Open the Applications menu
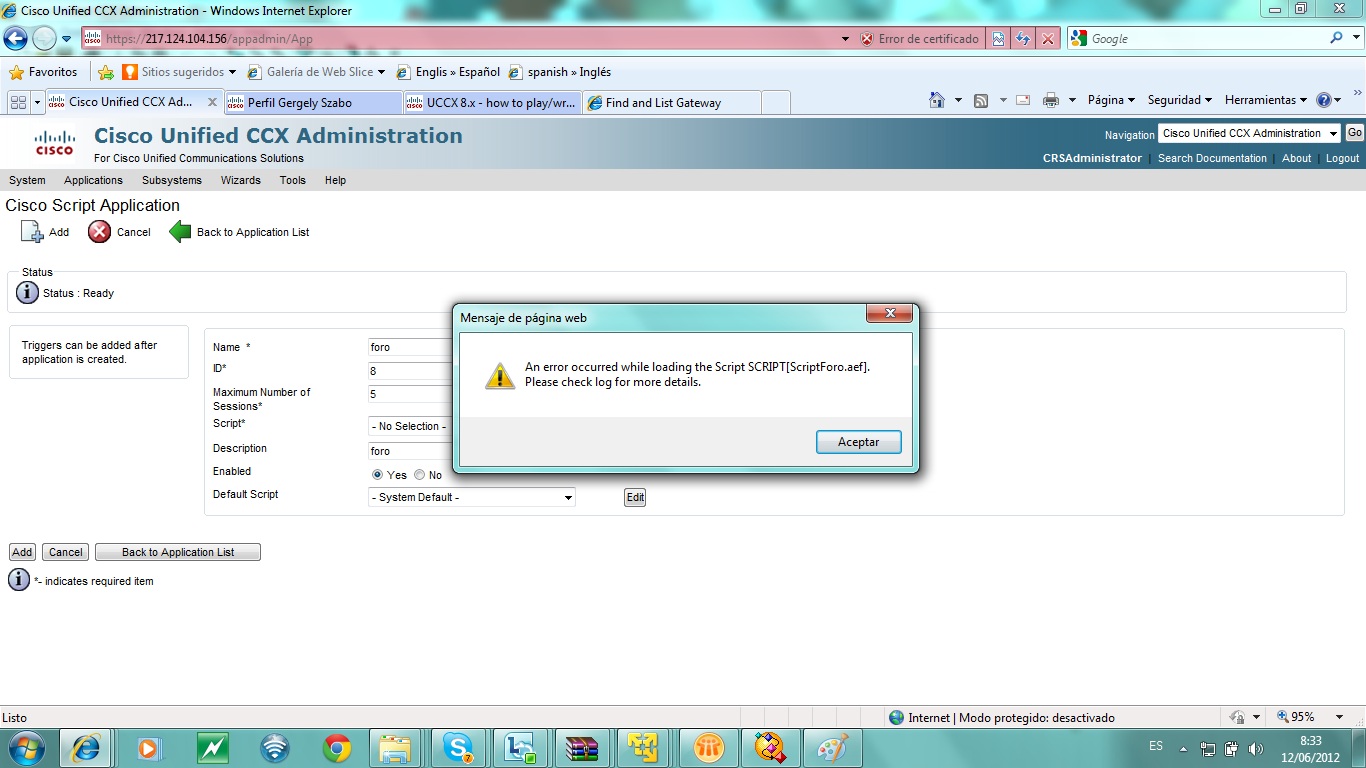This screenshot has height=768, width=1366. (93, 180)
